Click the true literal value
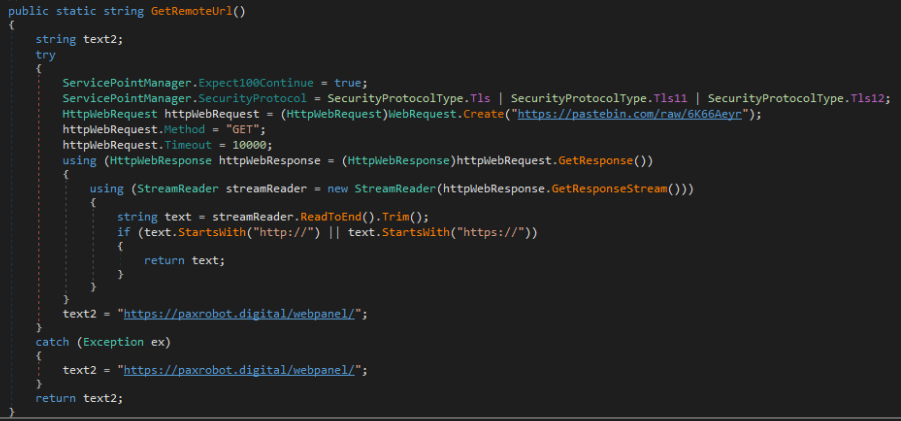 [348, 82]
